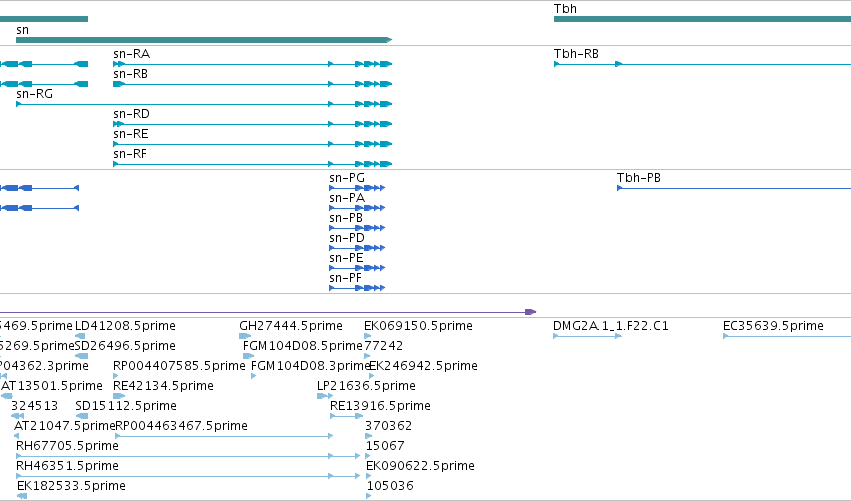This screenshot has width=851, height=501.
Task: Select the Tbh-PB protein line
Action: 734,188
